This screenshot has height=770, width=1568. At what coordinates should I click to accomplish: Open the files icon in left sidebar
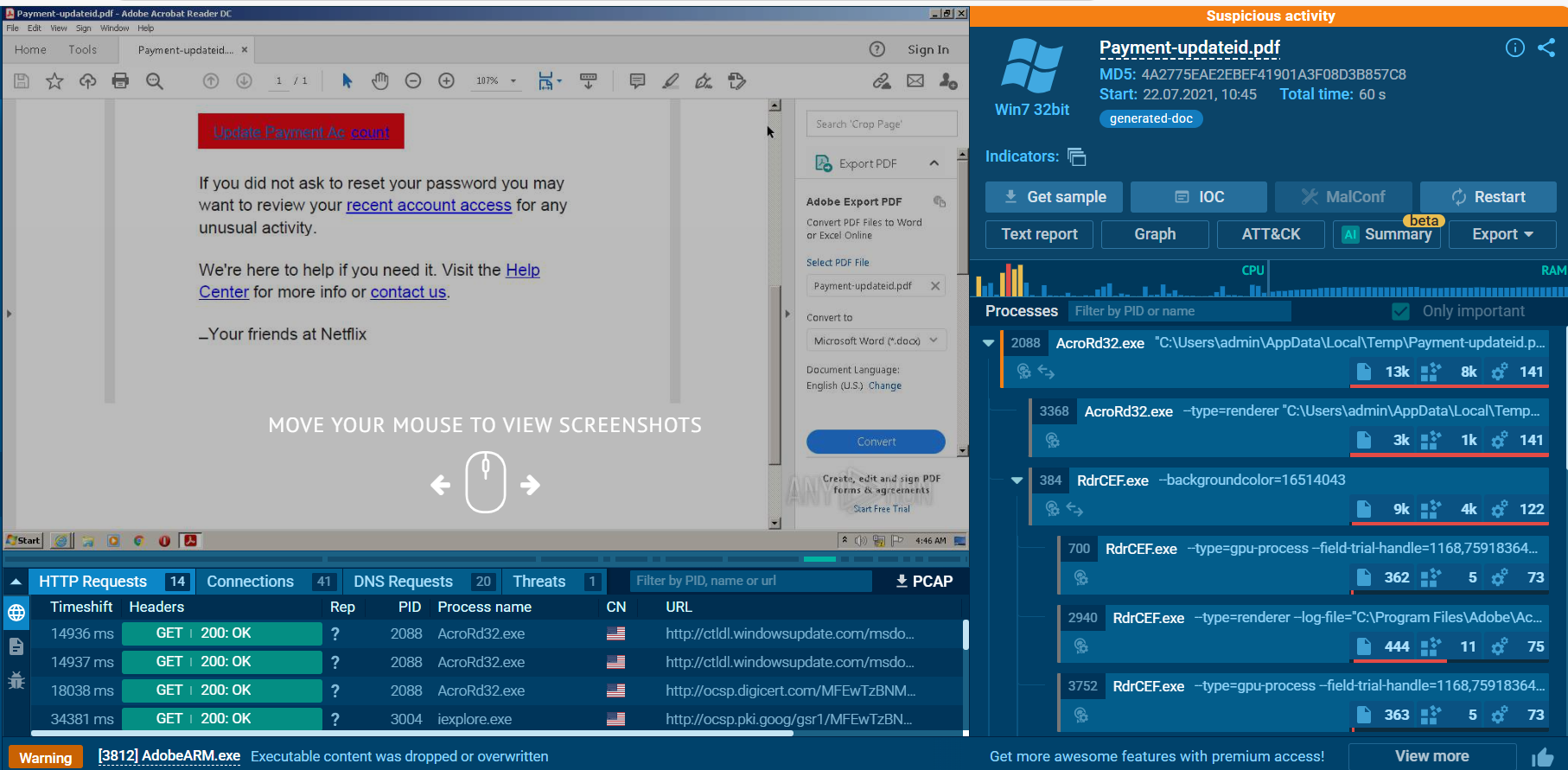(16, 646)
